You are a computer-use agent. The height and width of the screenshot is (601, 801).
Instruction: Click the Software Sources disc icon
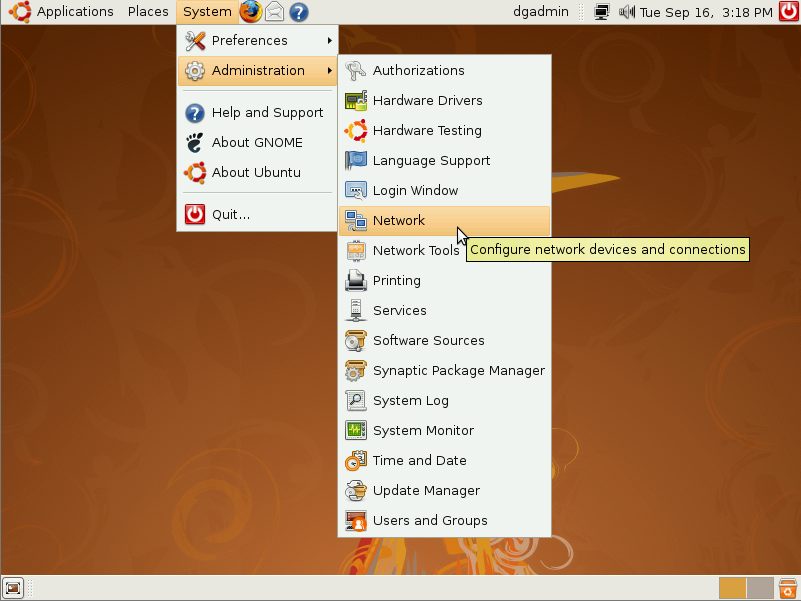(356, 341)
